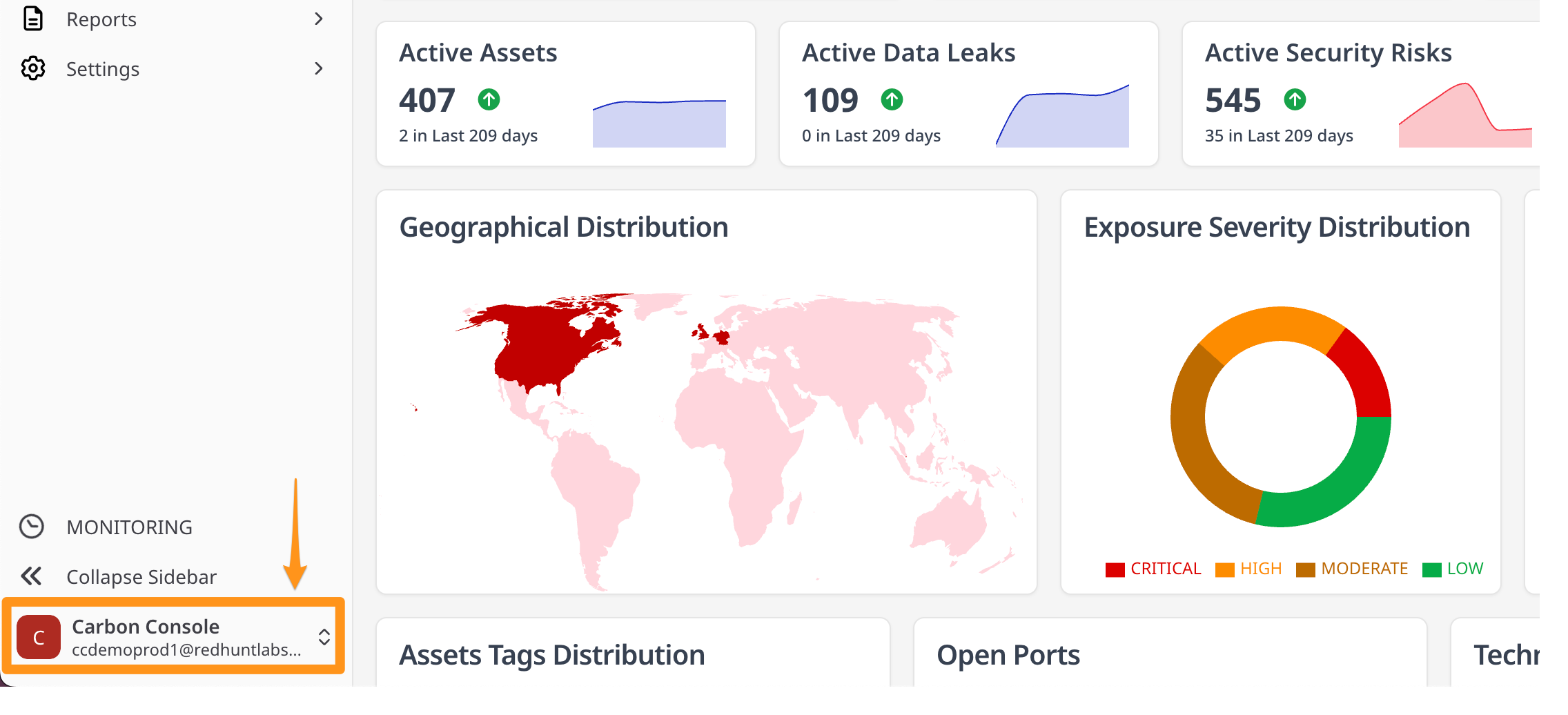The height and width of the screenshot is (715, 1568).
Task: Open the Carbon Console account switcher arrows
Action: coord(324,637)
